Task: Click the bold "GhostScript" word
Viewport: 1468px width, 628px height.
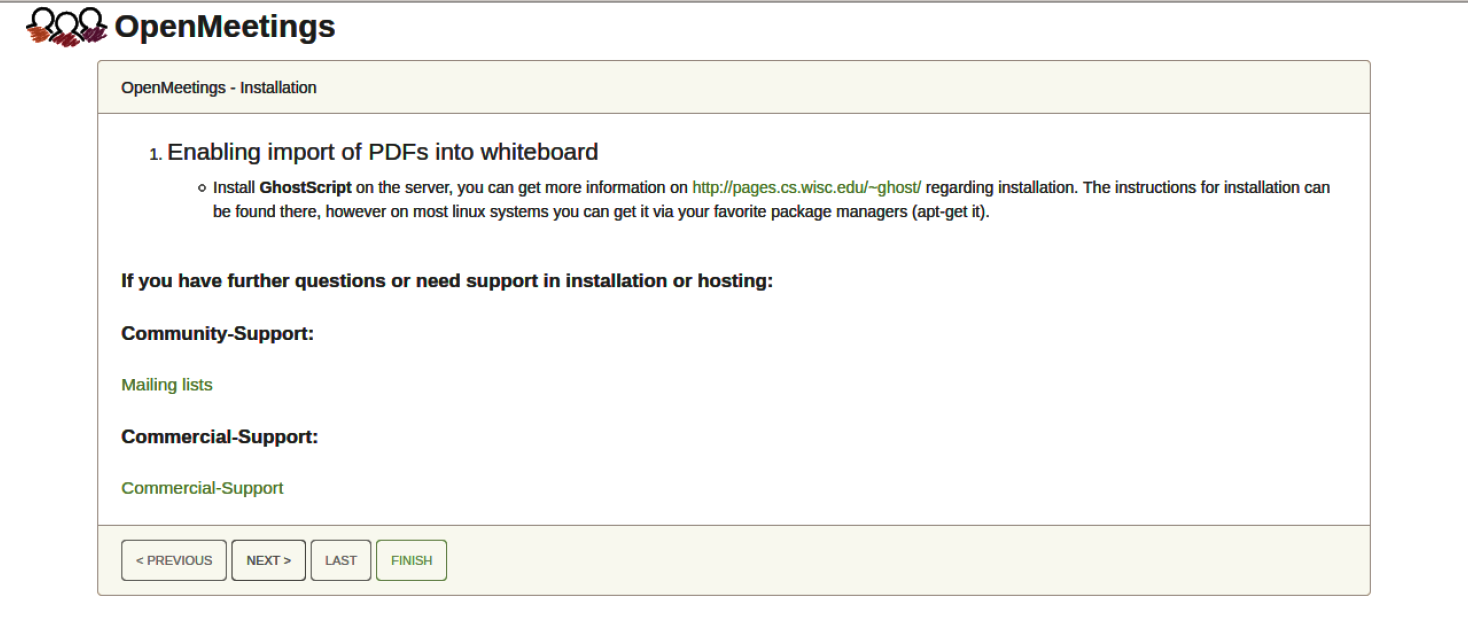Action: tap(305, 187)
